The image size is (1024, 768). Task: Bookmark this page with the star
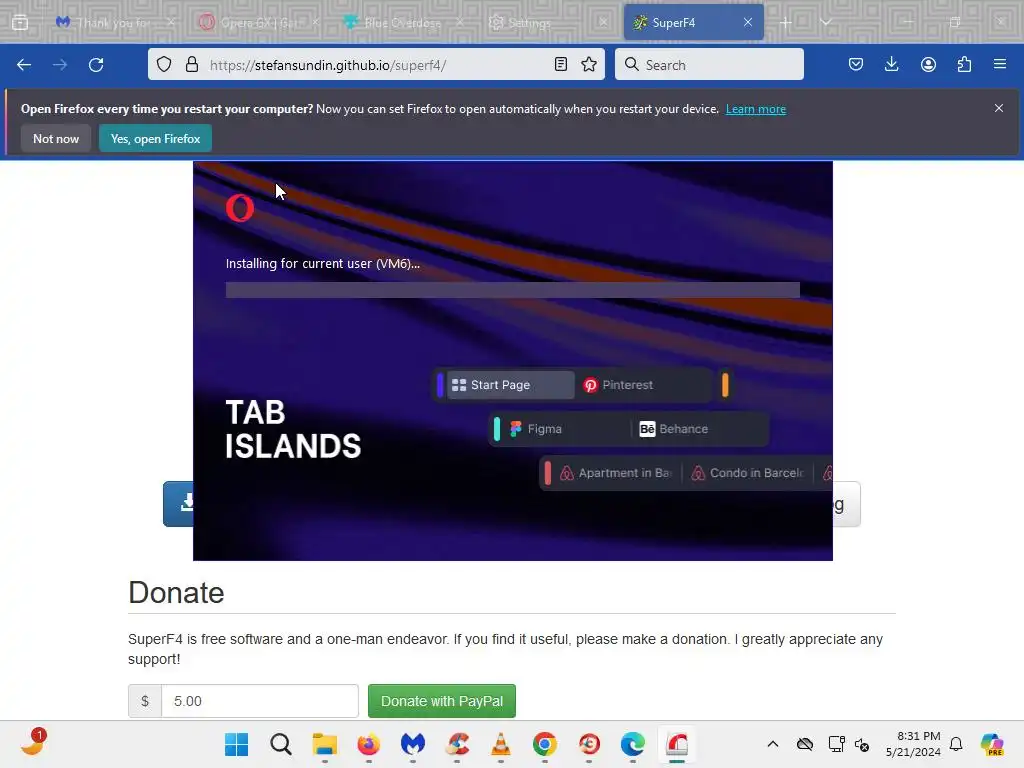coord(589,64)
